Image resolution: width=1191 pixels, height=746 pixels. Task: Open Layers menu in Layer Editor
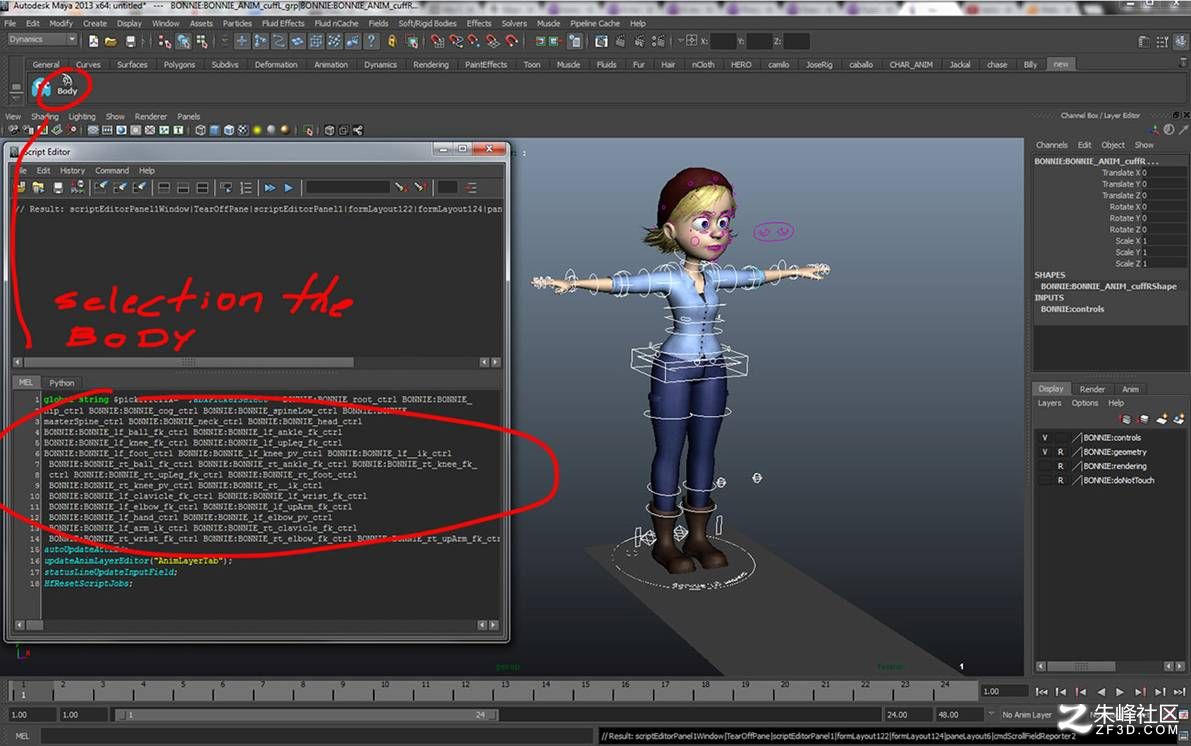1050,403
